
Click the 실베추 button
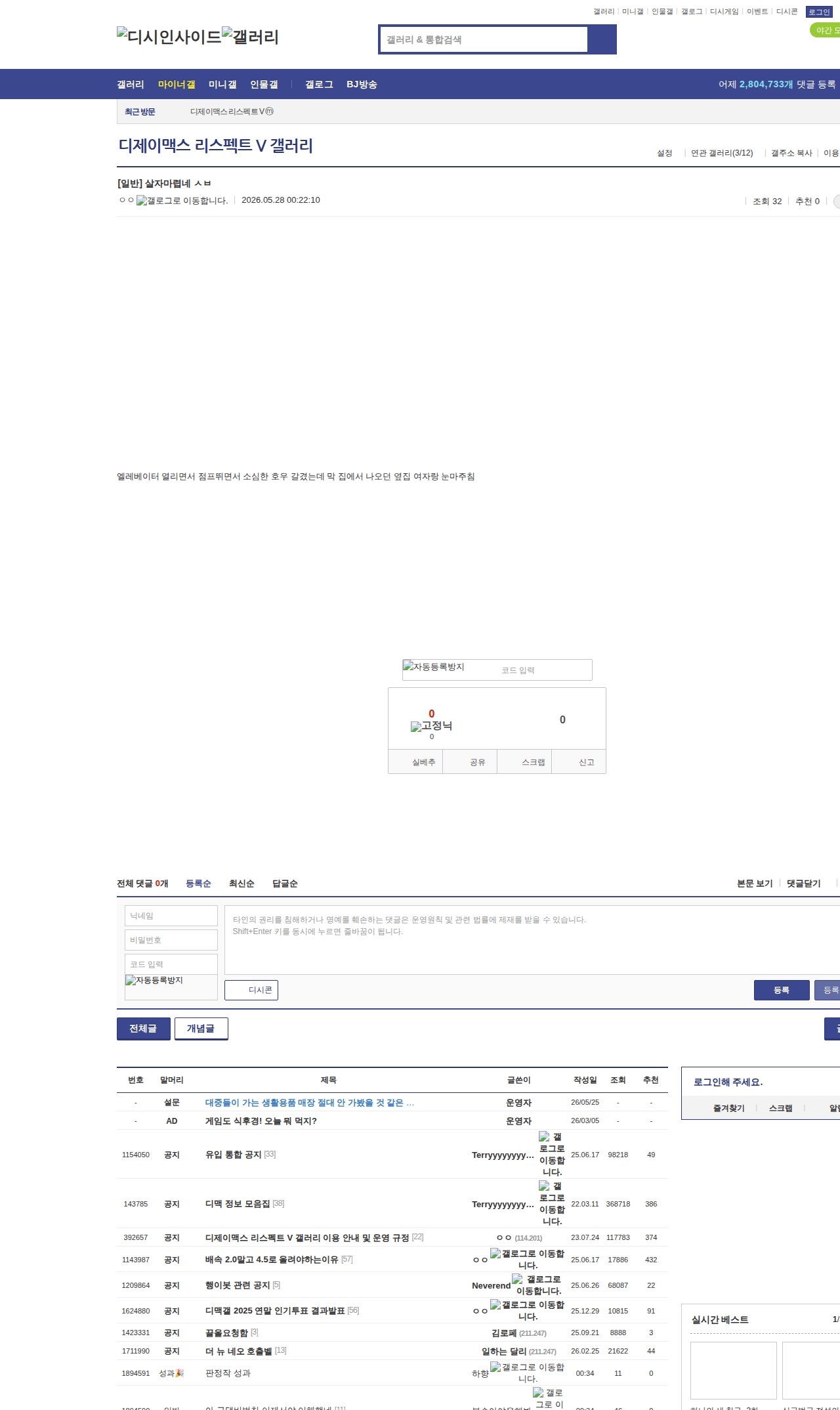coord(415,761)
